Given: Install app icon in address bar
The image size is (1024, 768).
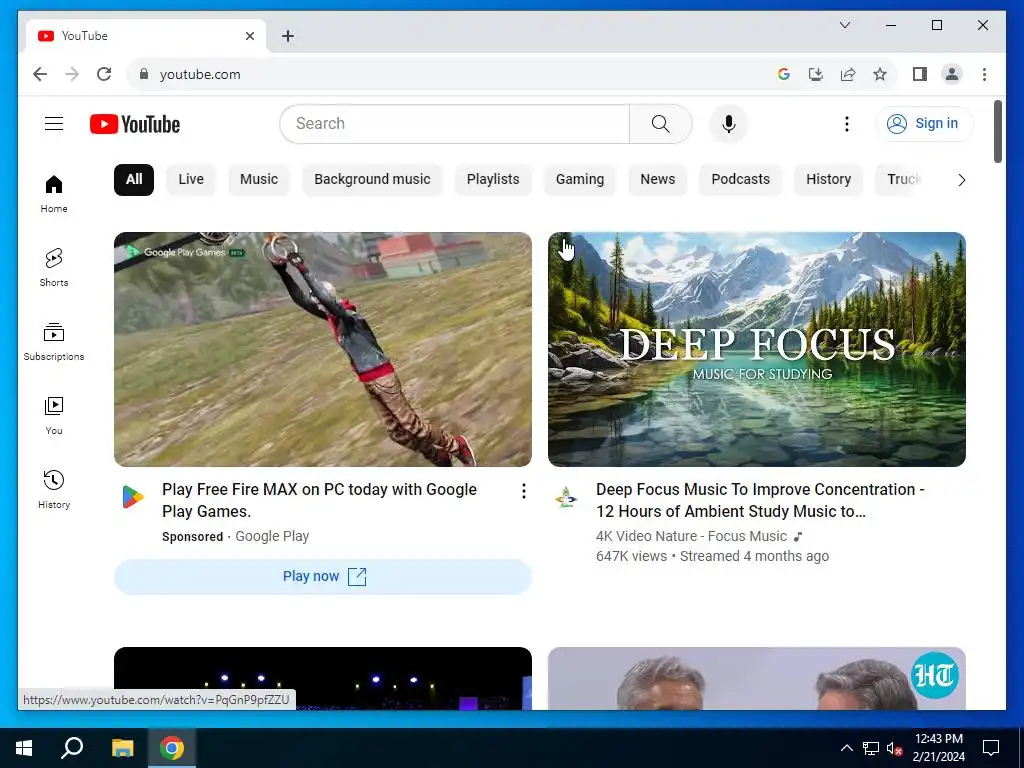Looking at the screenshot, I should [816, 74].
